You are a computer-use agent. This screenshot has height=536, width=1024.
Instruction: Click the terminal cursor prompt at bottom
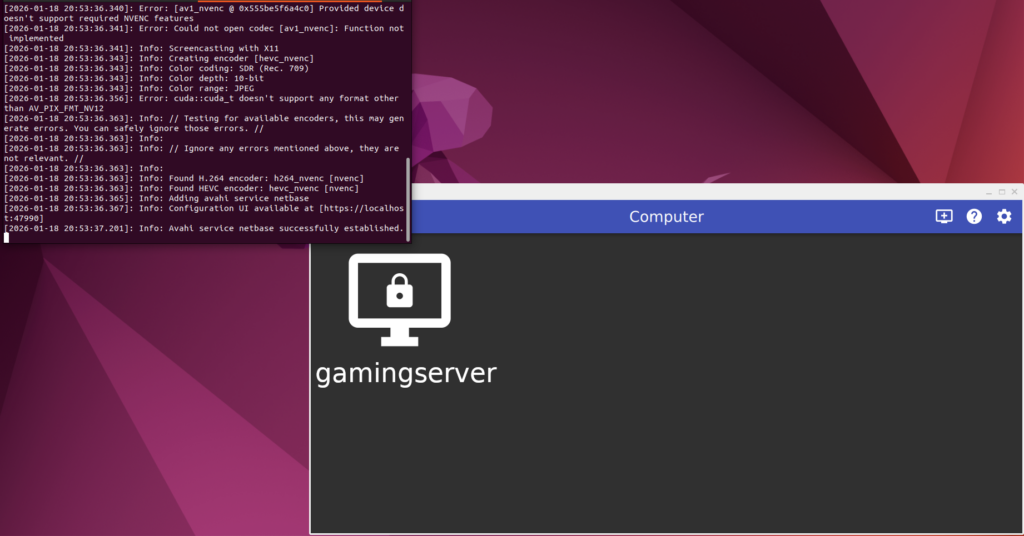(7, 238)
